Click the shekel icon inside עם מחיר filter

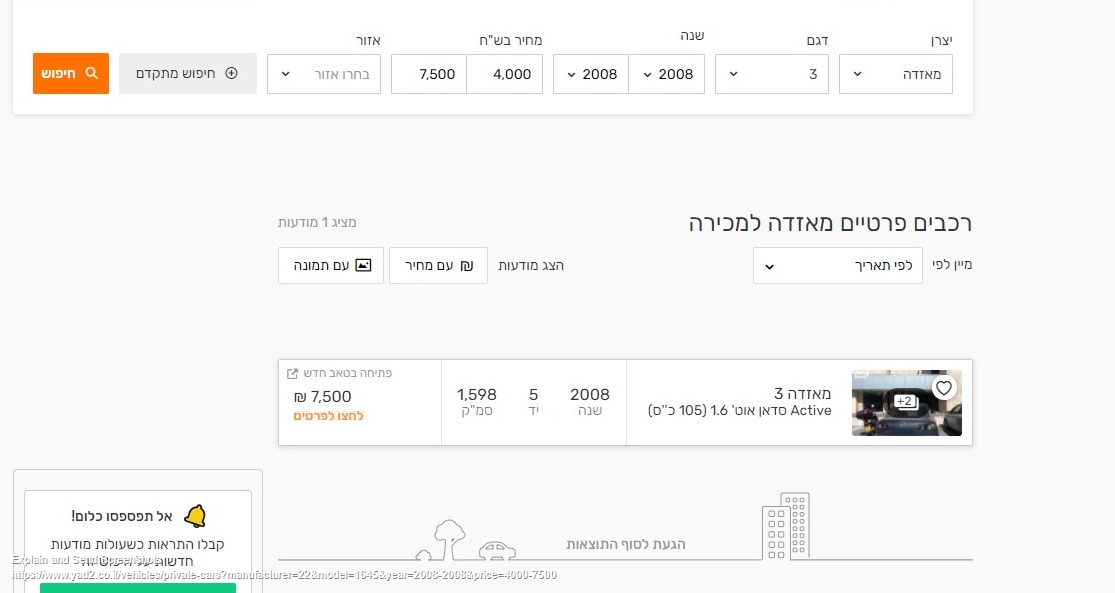click(x=463, y=265)
